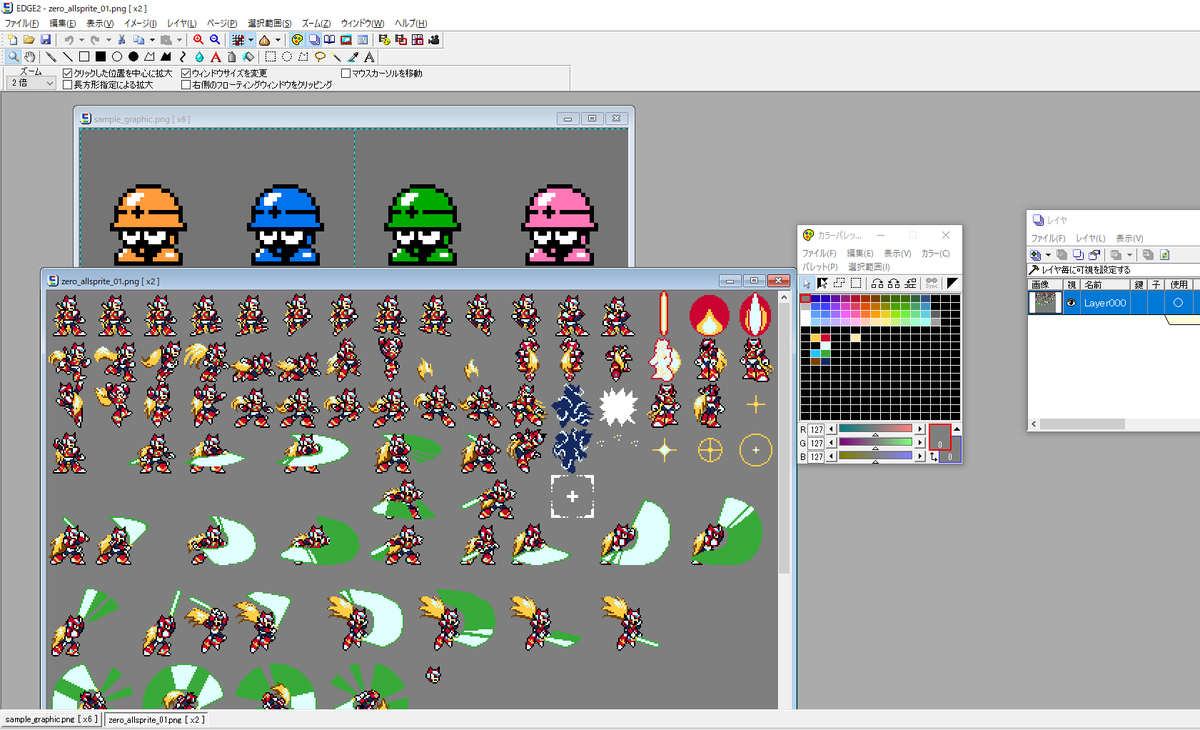The width and height of the screenshot is (1200, 730).
Task: Click the color palette window icon in toolbar
Action: [297, 39]
